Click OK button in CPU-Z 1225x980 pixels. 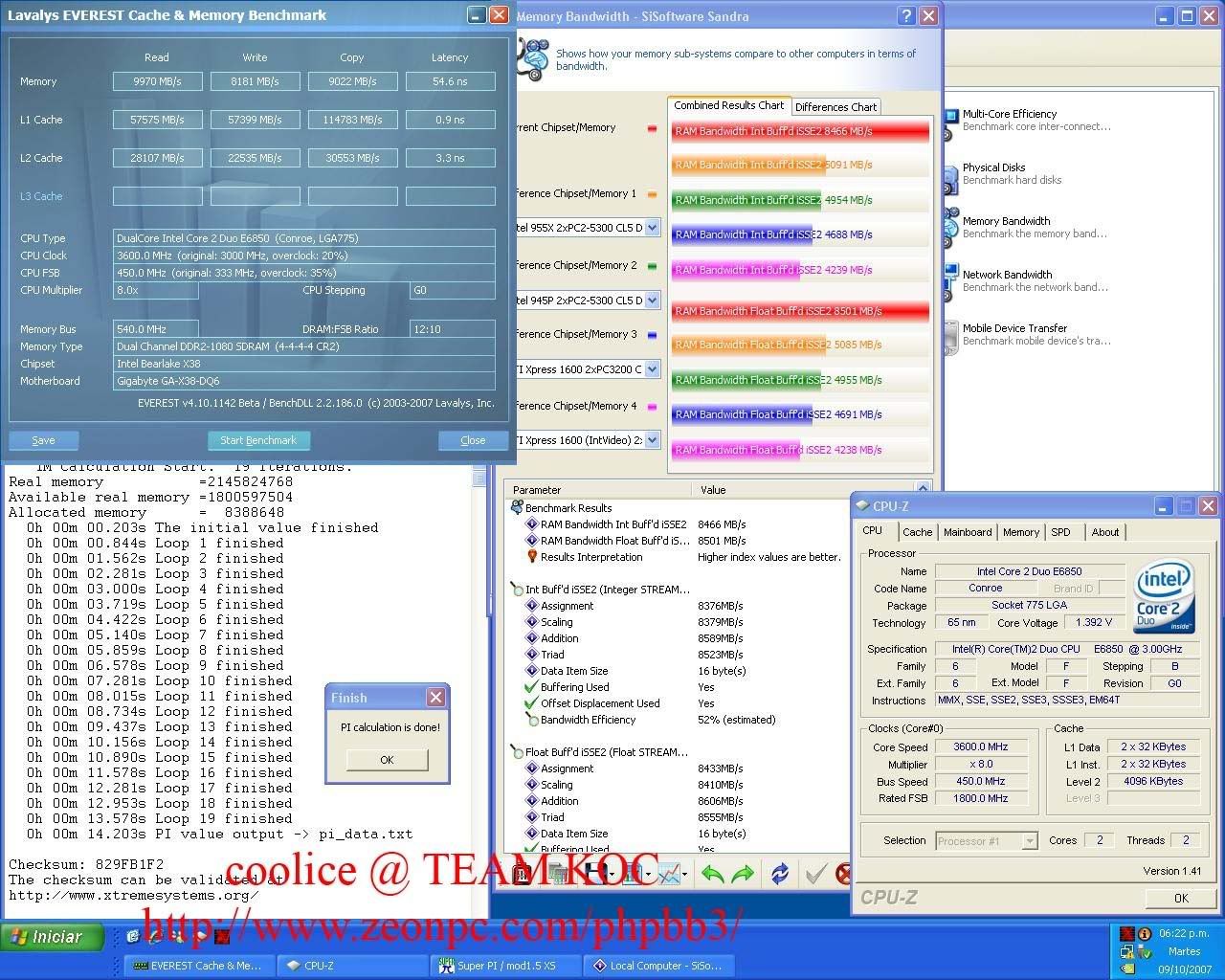click(x=1181, y=898)
